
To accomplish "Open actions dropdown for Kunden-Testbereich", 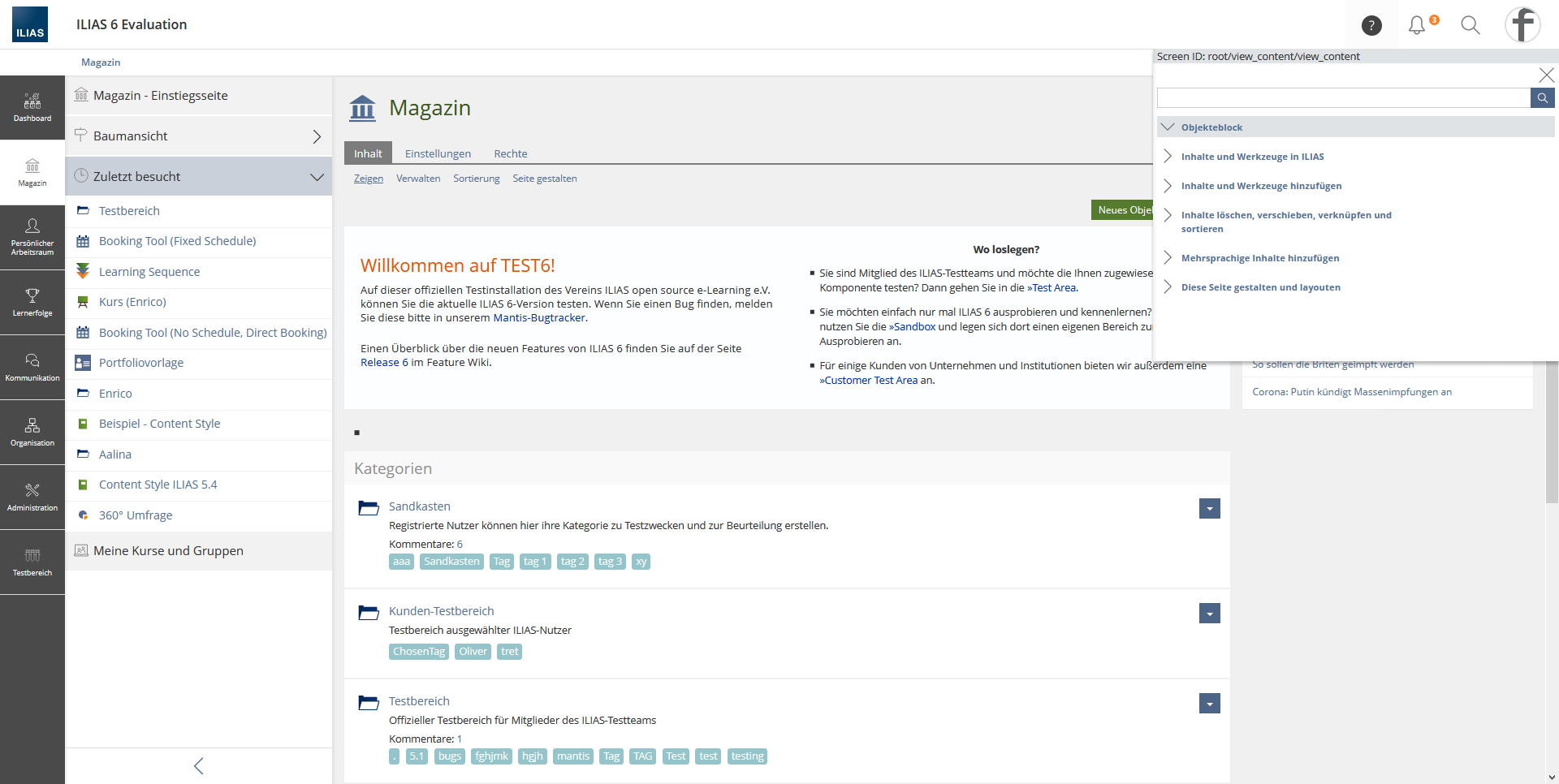I will tap(1209, 614).
